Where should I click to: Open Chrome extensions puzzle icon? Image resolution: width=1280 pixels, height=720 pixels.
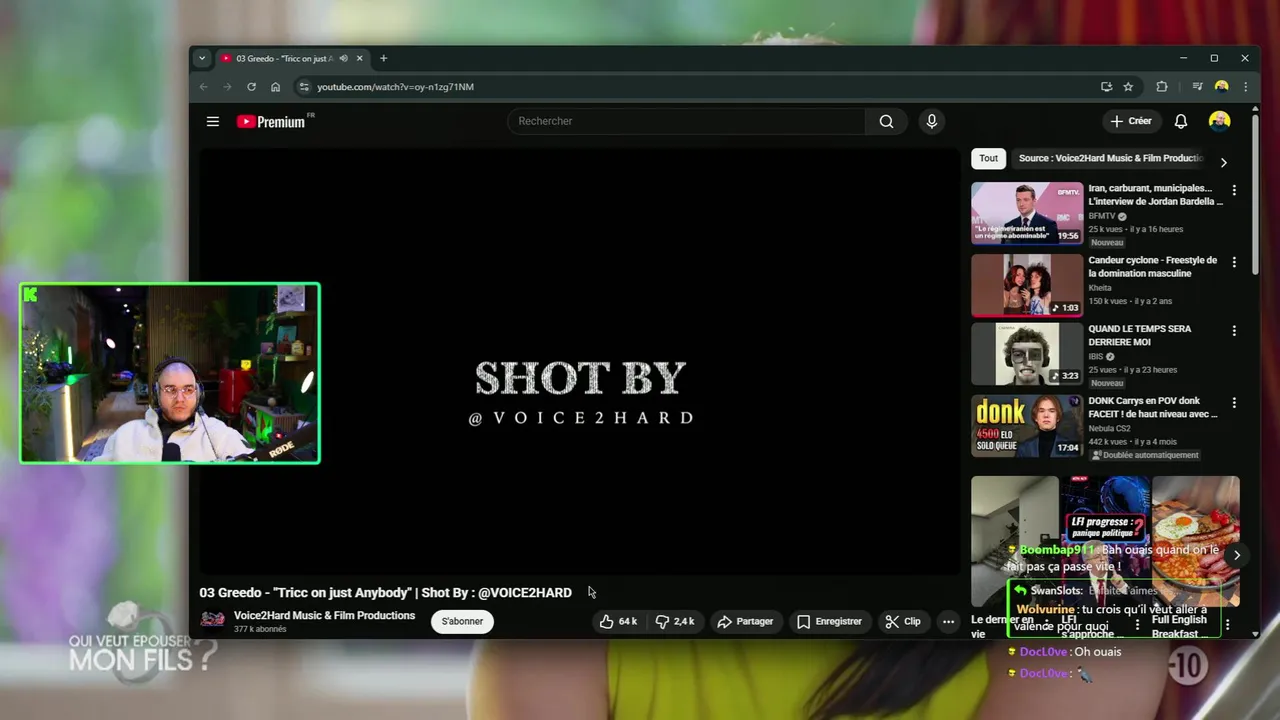coord(1162,87)
